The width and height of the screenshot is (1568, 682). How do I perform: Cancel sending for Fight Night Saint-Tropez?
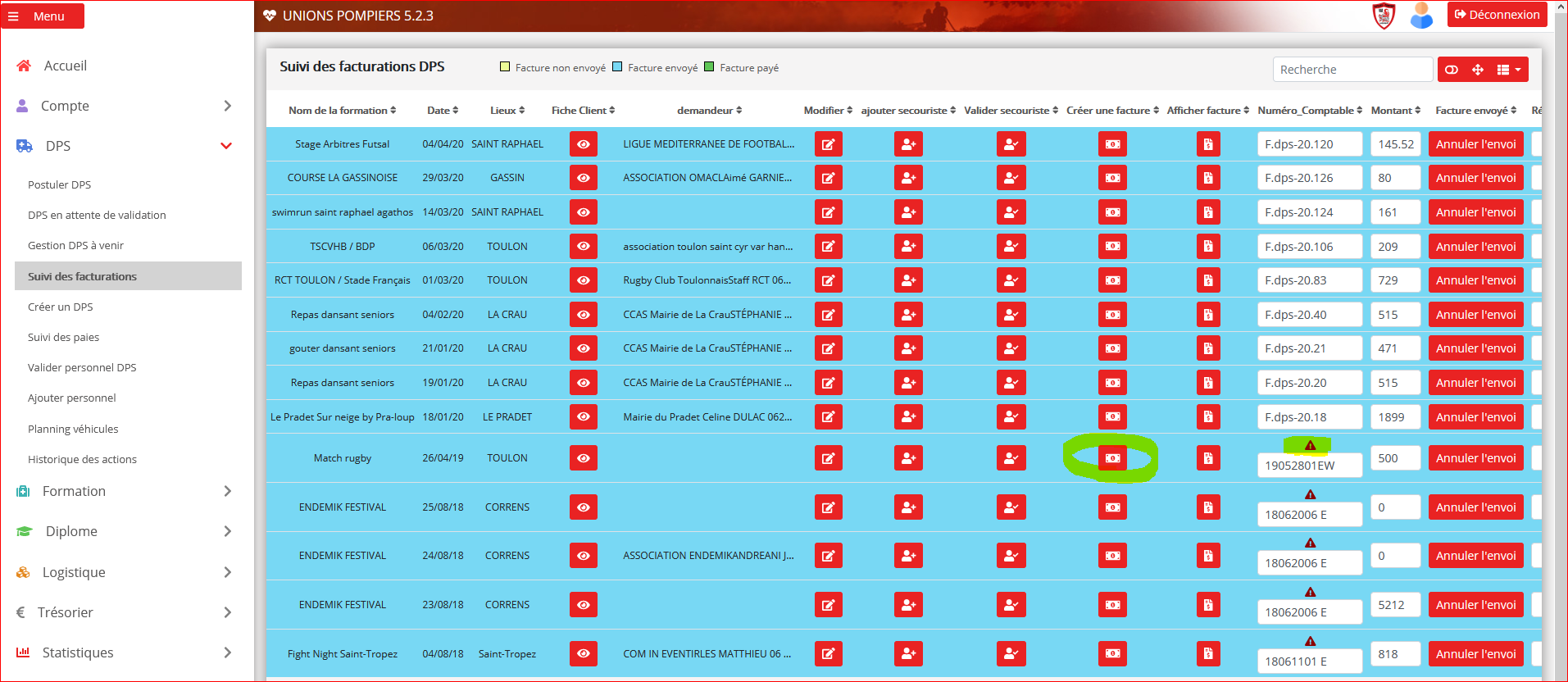click(x=1475, y=653)
